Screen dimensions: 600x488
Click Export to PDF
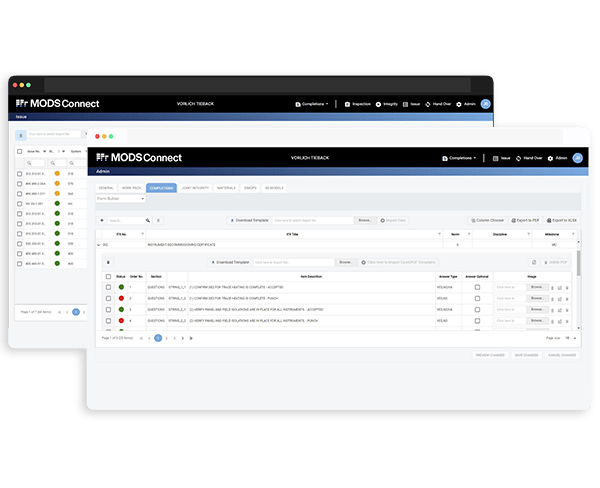click(x=525, y=220)
